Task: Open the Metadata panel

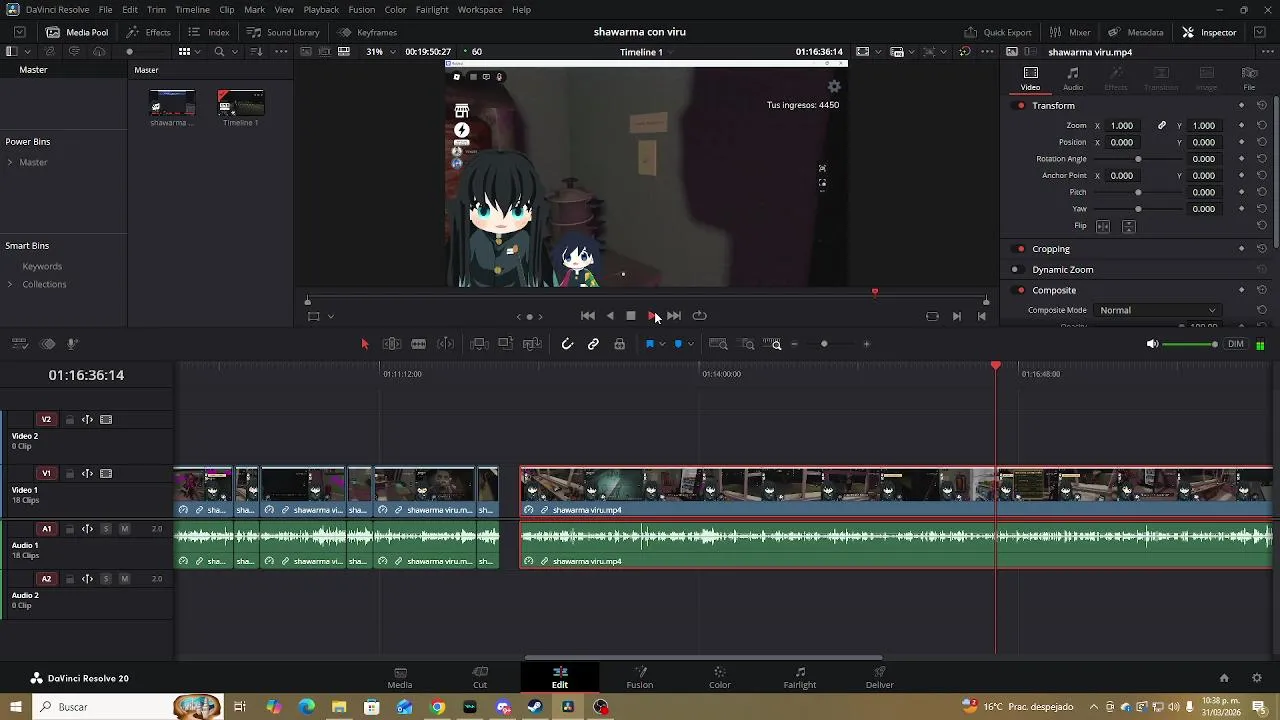Action: pos(1136,32)
